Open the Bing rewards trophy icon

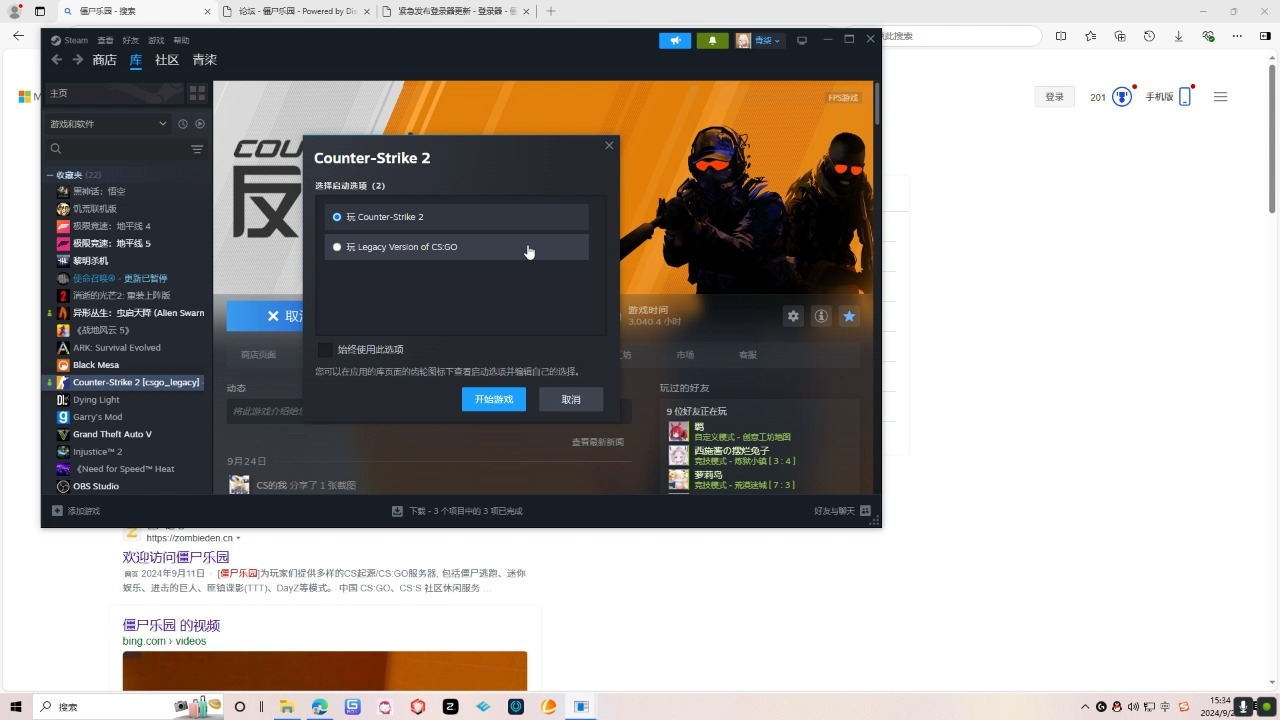coord(1123,97)
